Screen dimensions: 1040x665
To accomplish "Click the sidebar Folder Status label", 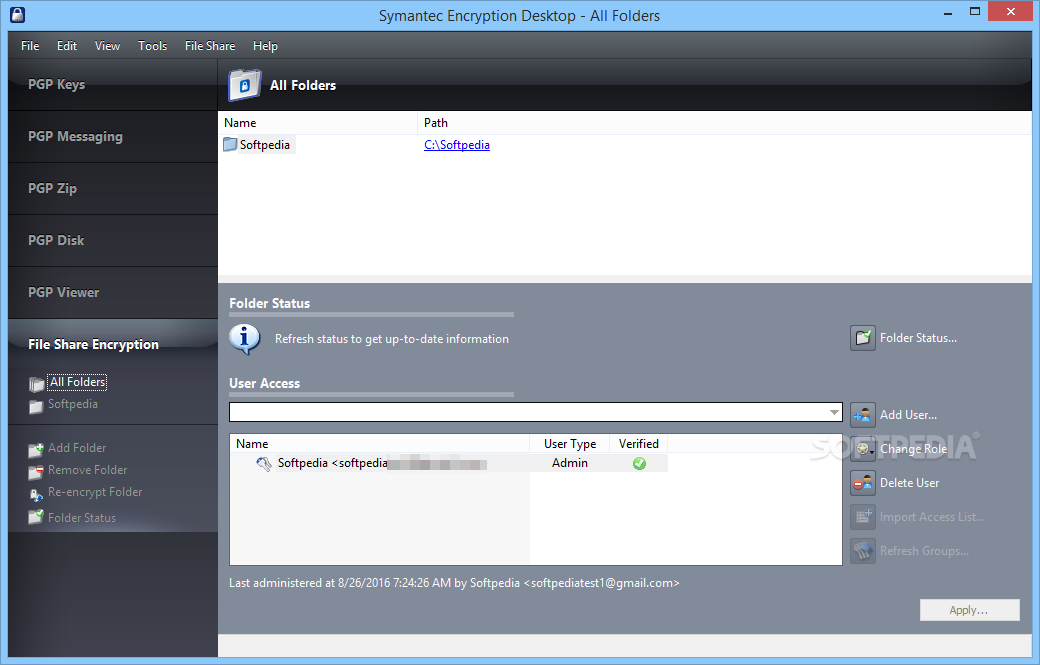I will click(82, 518).
